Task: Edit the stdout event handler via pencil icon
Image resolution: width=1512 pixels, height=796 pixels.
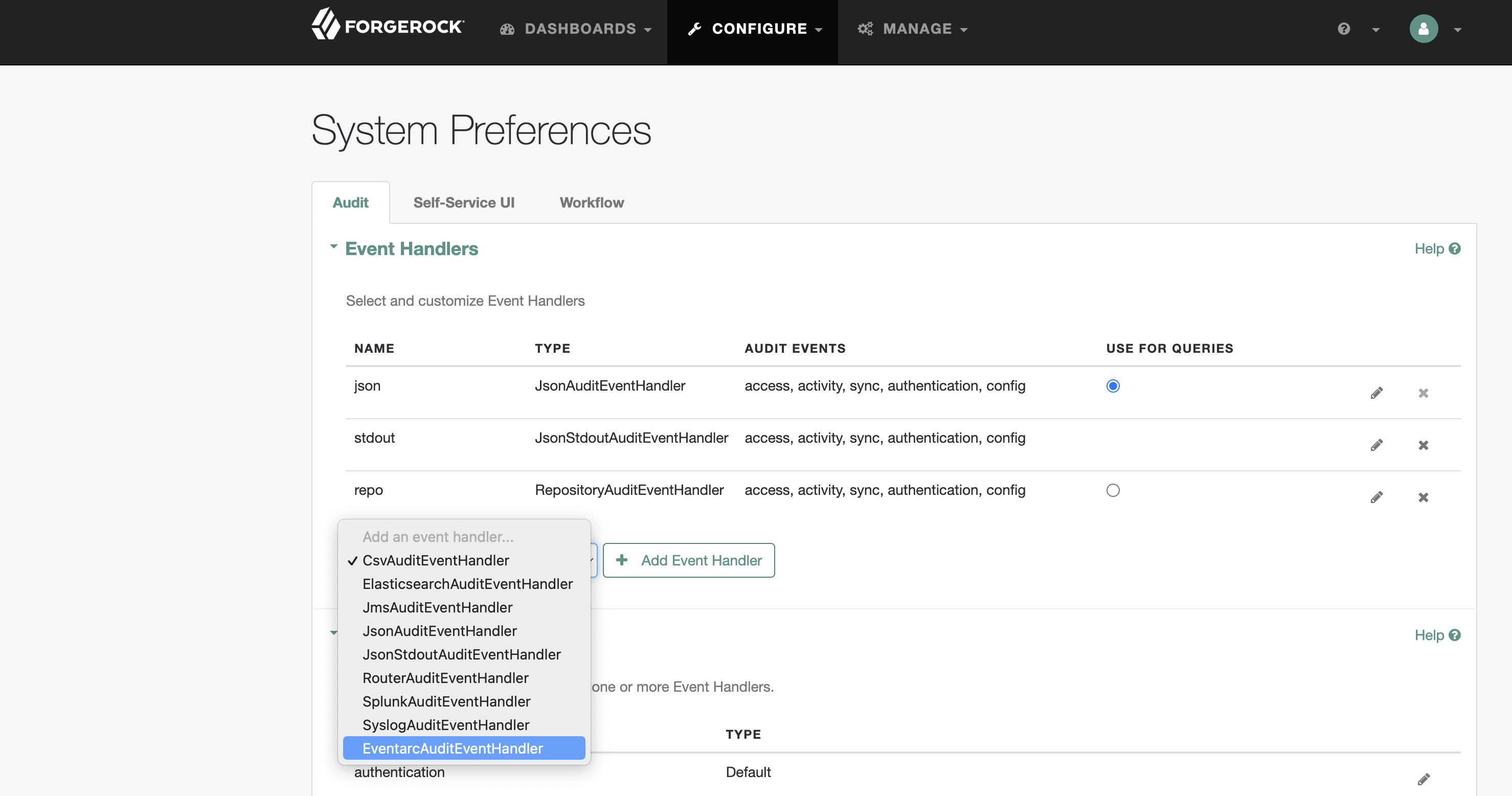Action: (1376, 445)
